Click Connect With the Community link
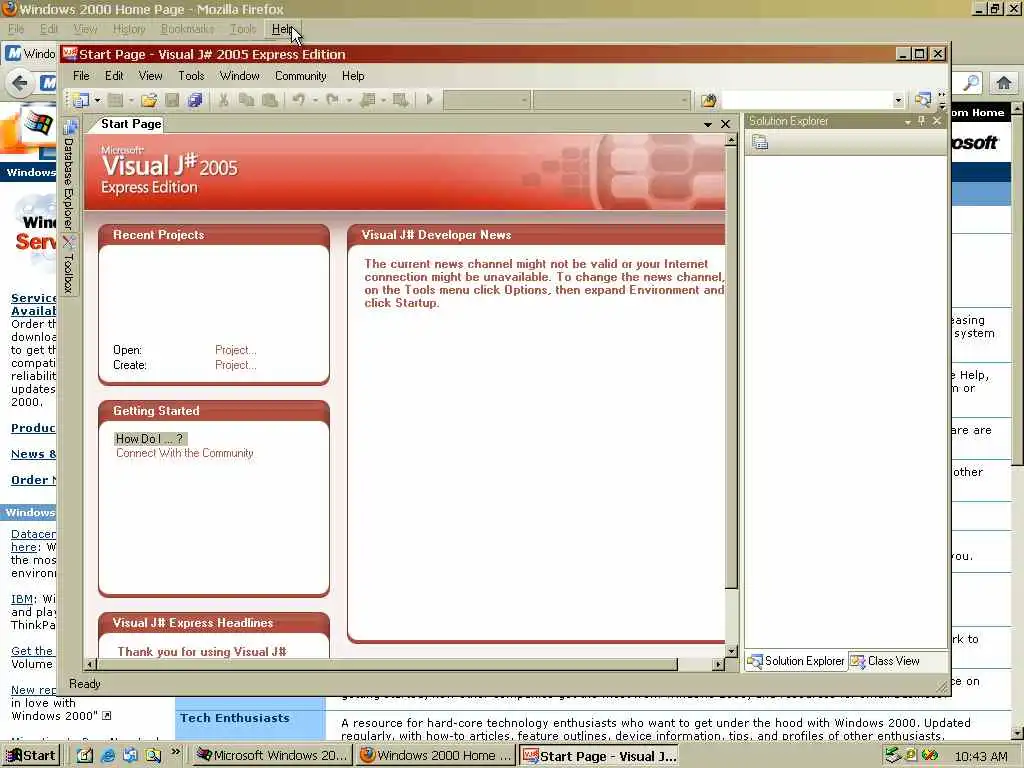 pyautogui.click(x=185, y=453)
